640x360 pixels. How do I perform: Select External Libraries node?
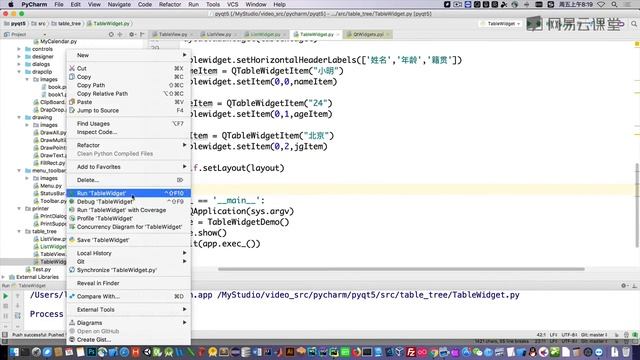coord(34,277)
